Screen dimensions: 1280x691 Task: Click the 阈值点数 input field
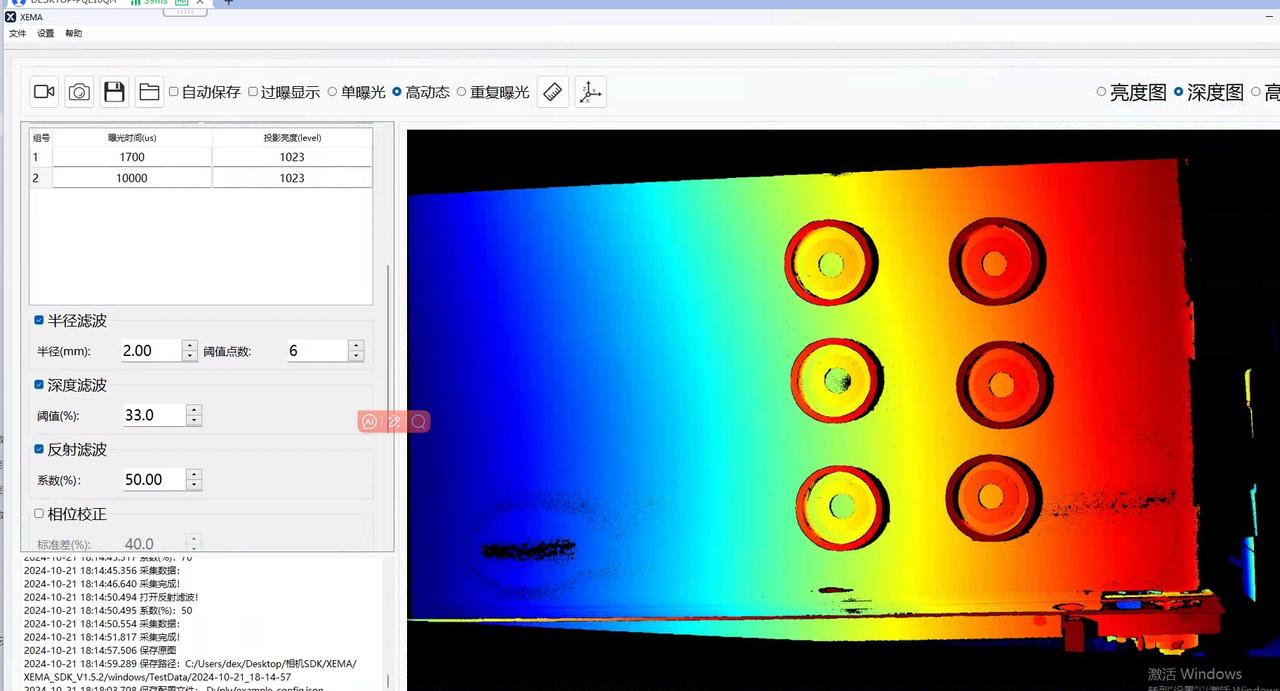(x=316, y=350)
